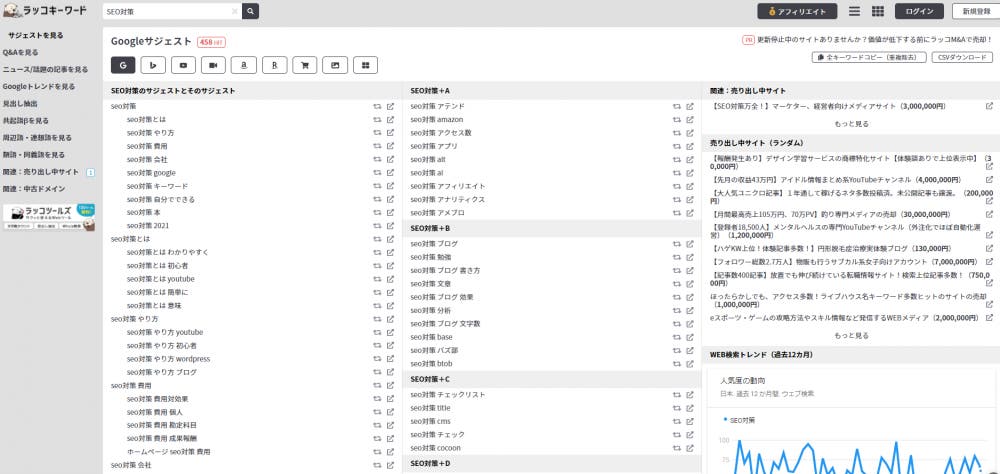Screen dimensions: 1000x474
Task: Re-search icon for 'seo対策 やり方'
Action: click(x=377, y=133)
